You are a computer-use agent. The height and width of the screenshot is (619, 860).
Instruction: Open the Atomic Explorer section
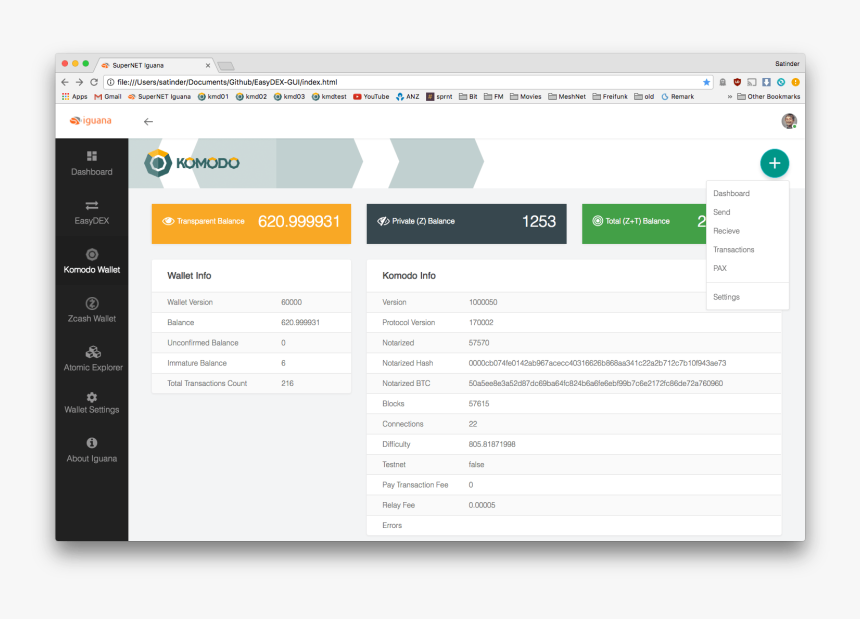(91, 359)
